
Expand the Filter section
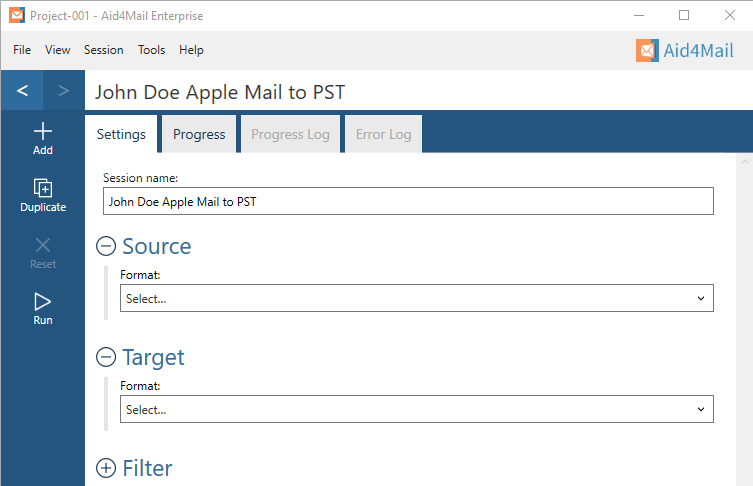click(106, 468)
